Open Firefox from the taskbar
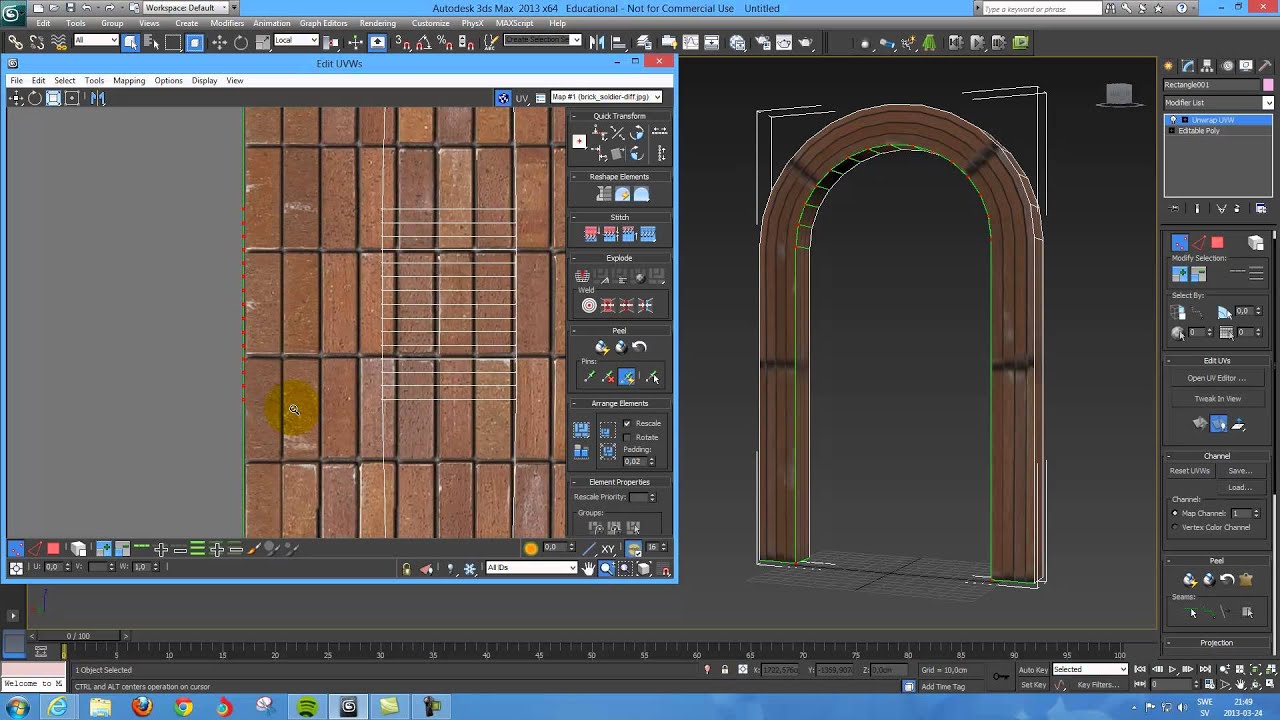The height and width of the screenshot is (720, 1280). click(x=142, y=707)
